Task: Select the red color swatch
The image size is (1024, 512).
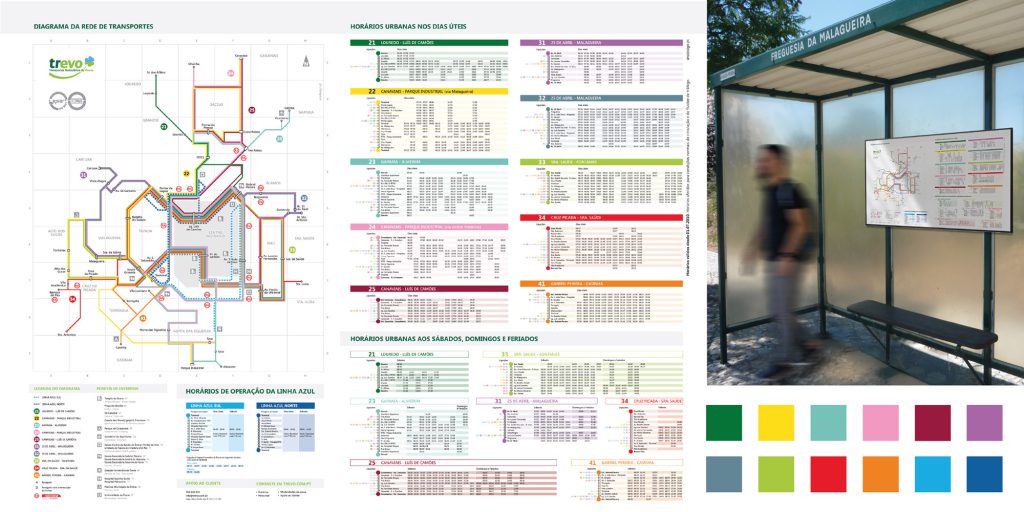Action: [x=828, y=474]
